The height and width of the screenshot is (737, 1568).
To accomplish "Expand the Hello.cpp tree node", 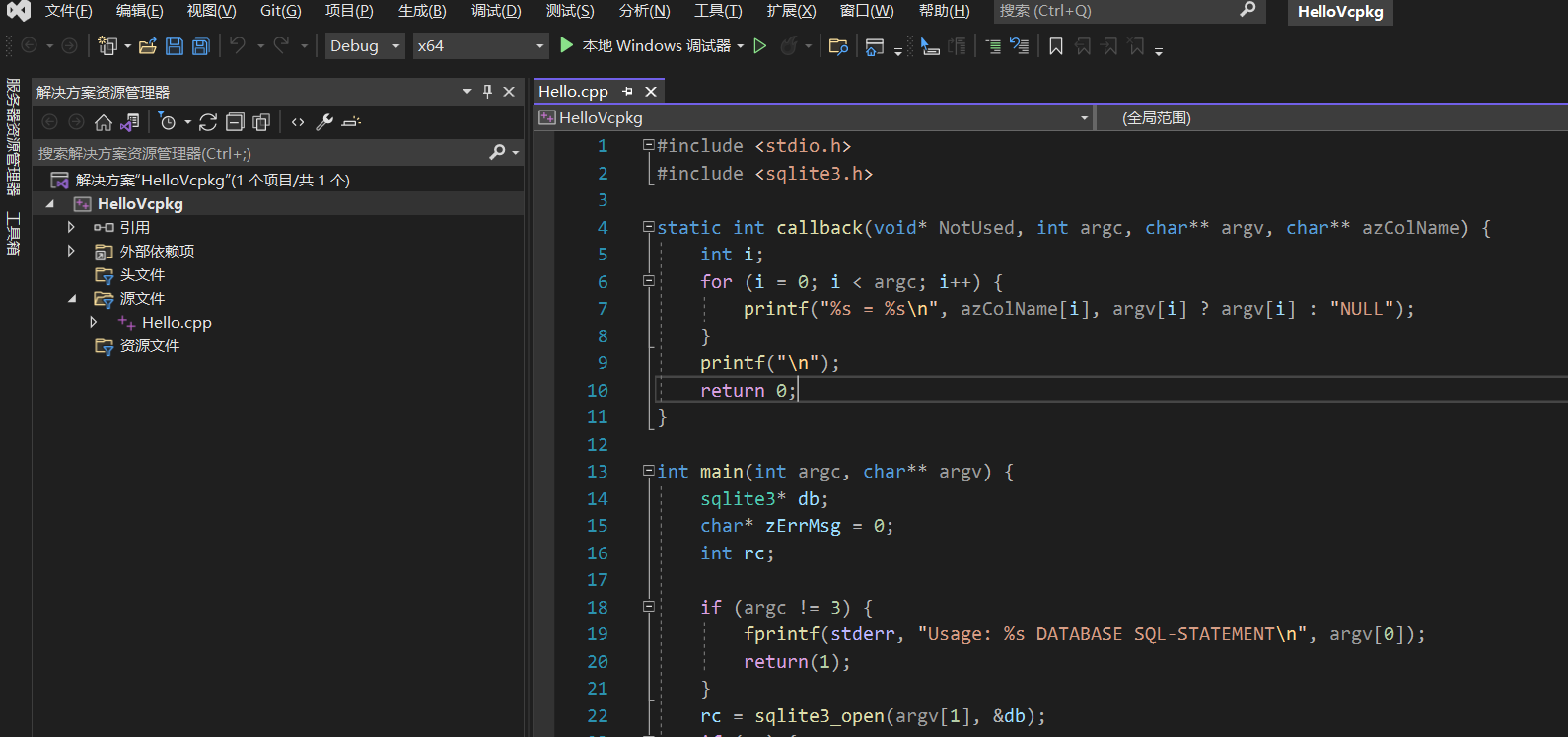I will coord(94,322).
